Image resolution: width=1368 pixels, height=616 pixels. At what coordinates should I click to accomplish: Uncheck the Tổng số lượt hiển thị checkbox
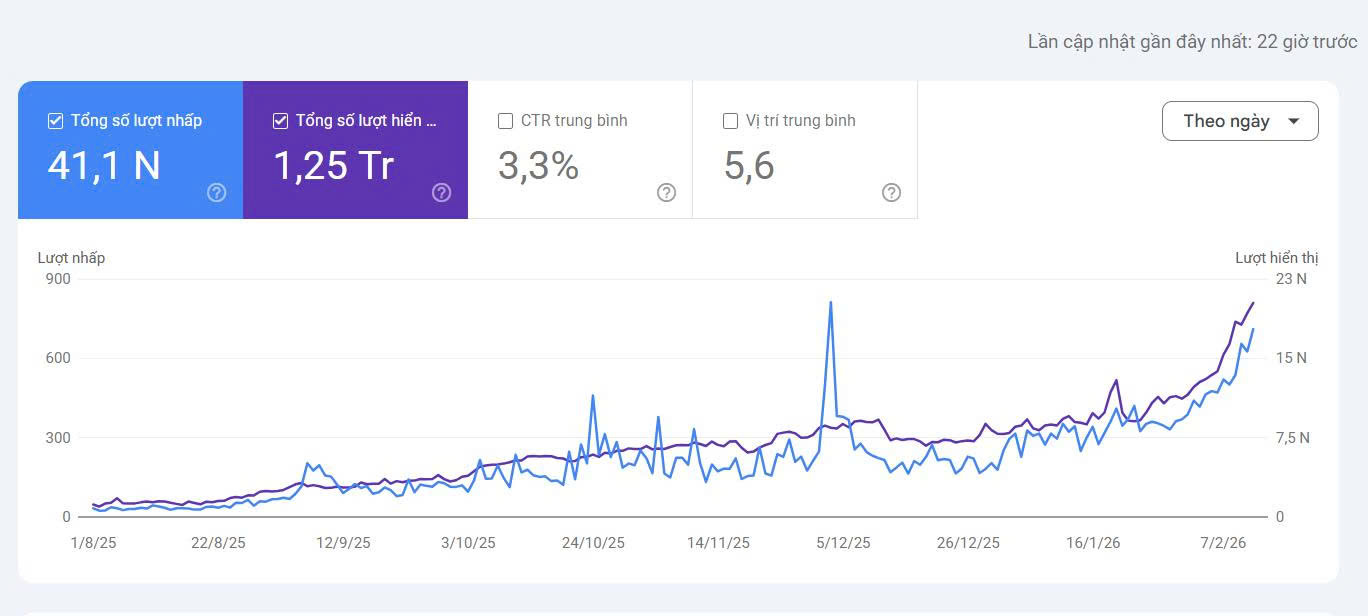coord(281,121)
